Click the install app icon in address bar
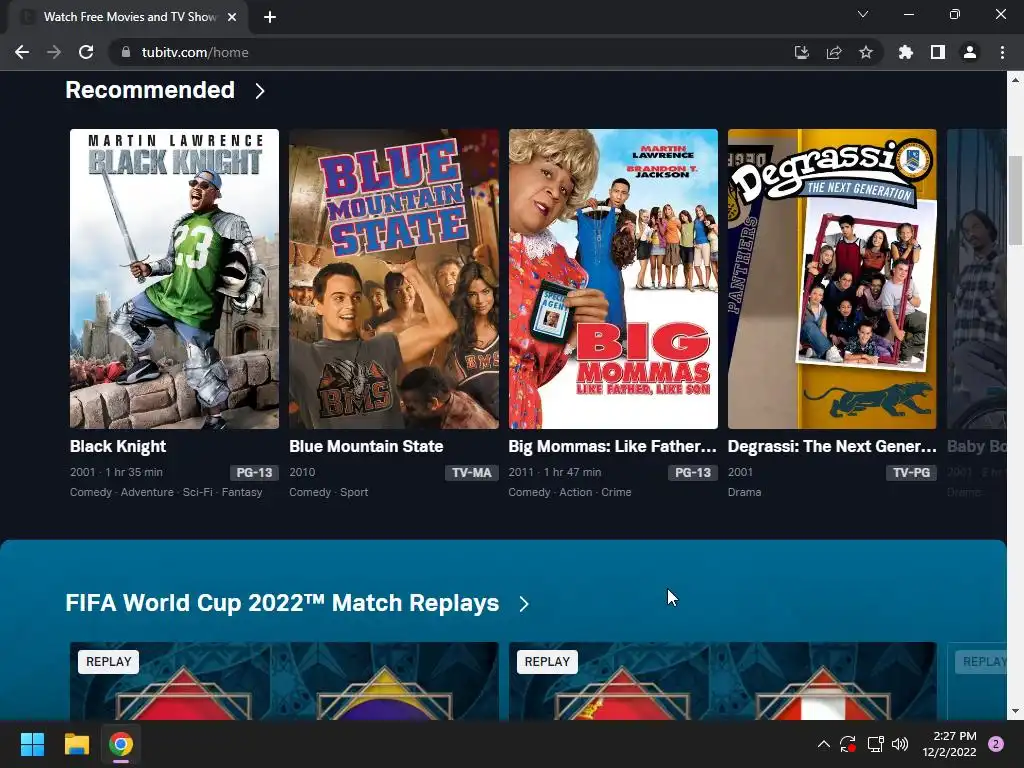Screen dimensions: 1024x768 (x=801, y=52)
